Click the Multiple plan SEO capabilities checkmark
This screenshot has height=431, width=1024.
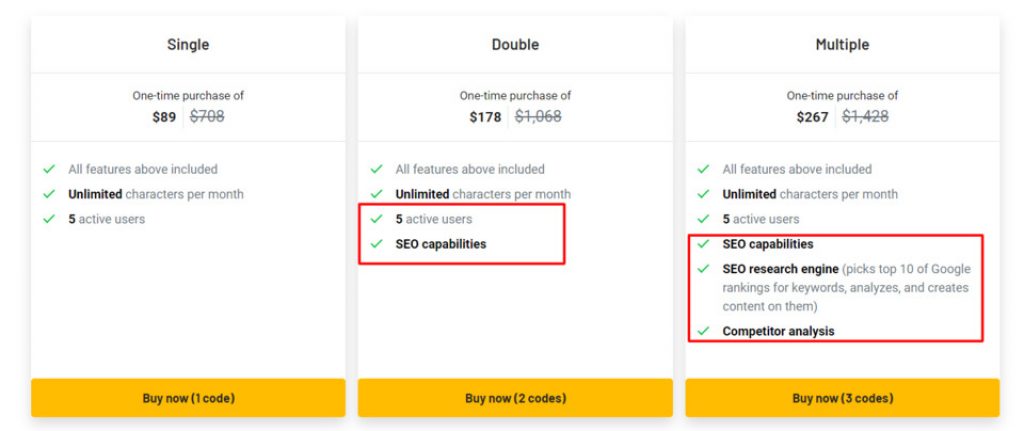pos(703,244)
